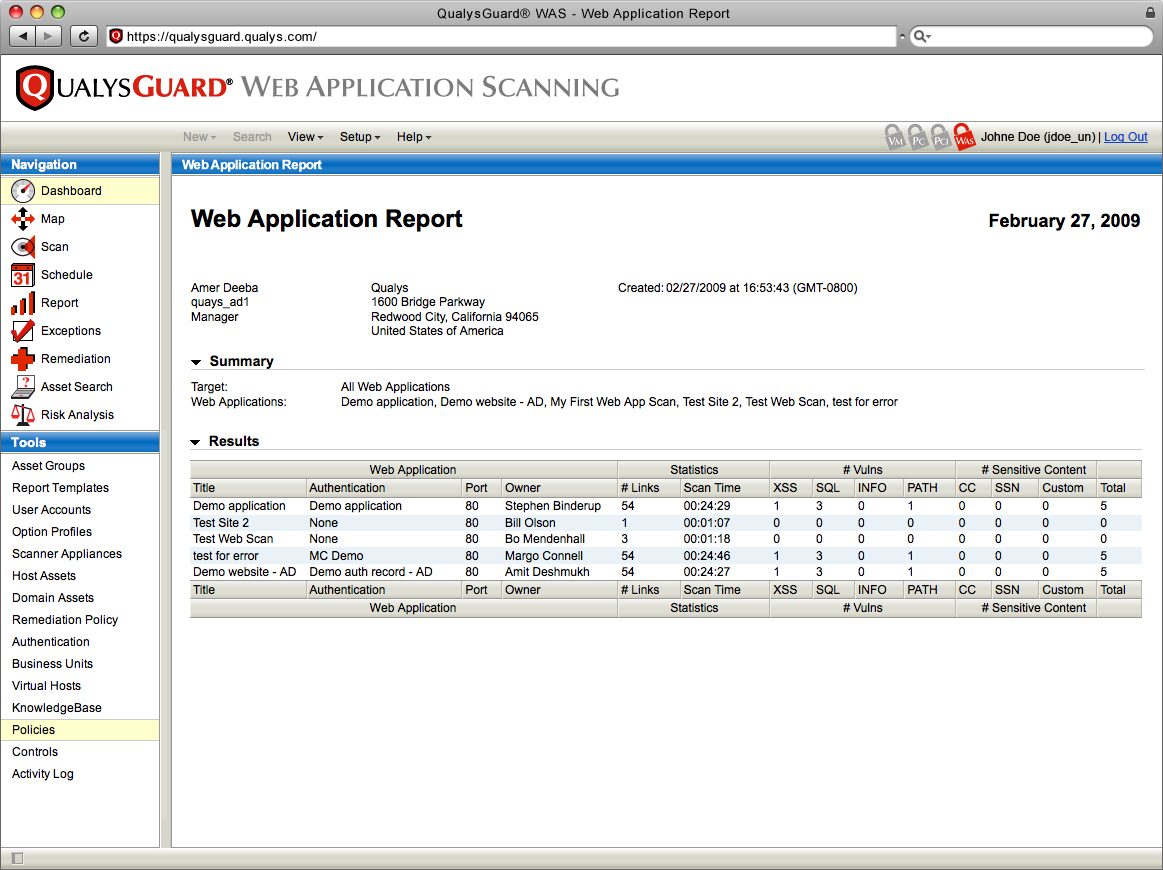Open Map via its arrows icon
The width and height of the screenshot is (1163, 870).
[23, 219]
